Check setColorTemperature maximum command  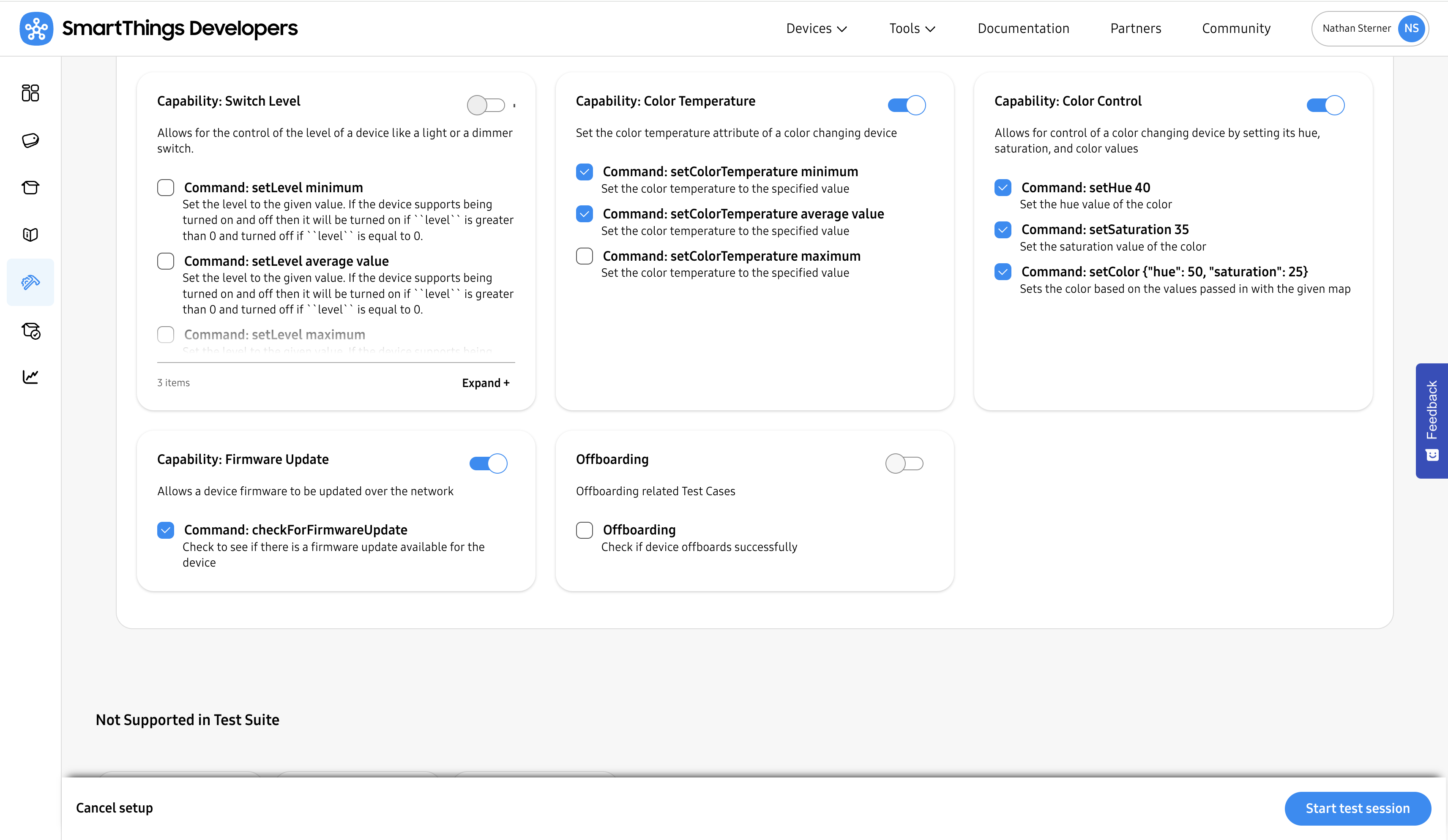point(585,256)
